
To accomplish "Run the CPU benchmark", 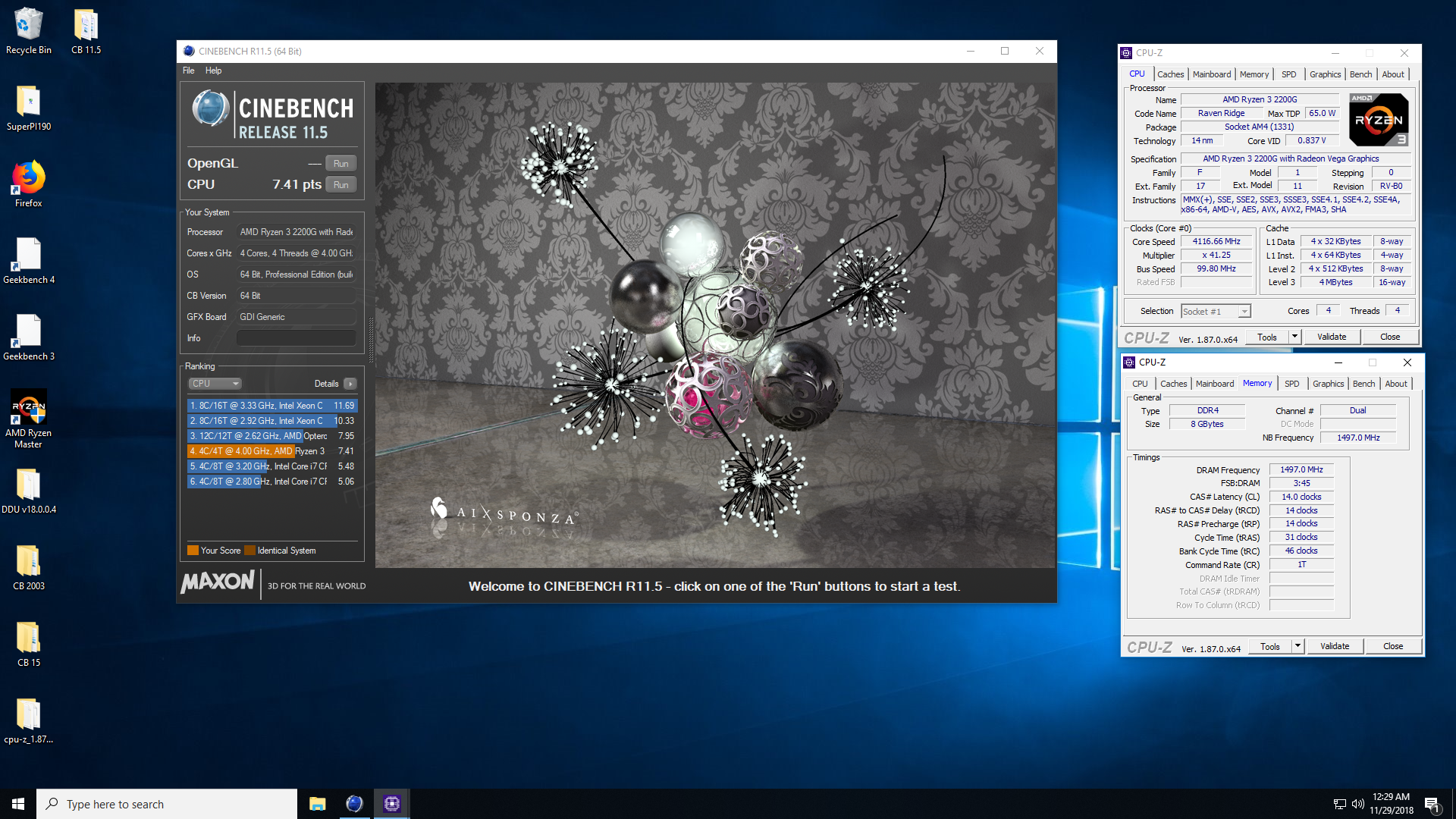I will pyautogui.click(x=341, y=185).
